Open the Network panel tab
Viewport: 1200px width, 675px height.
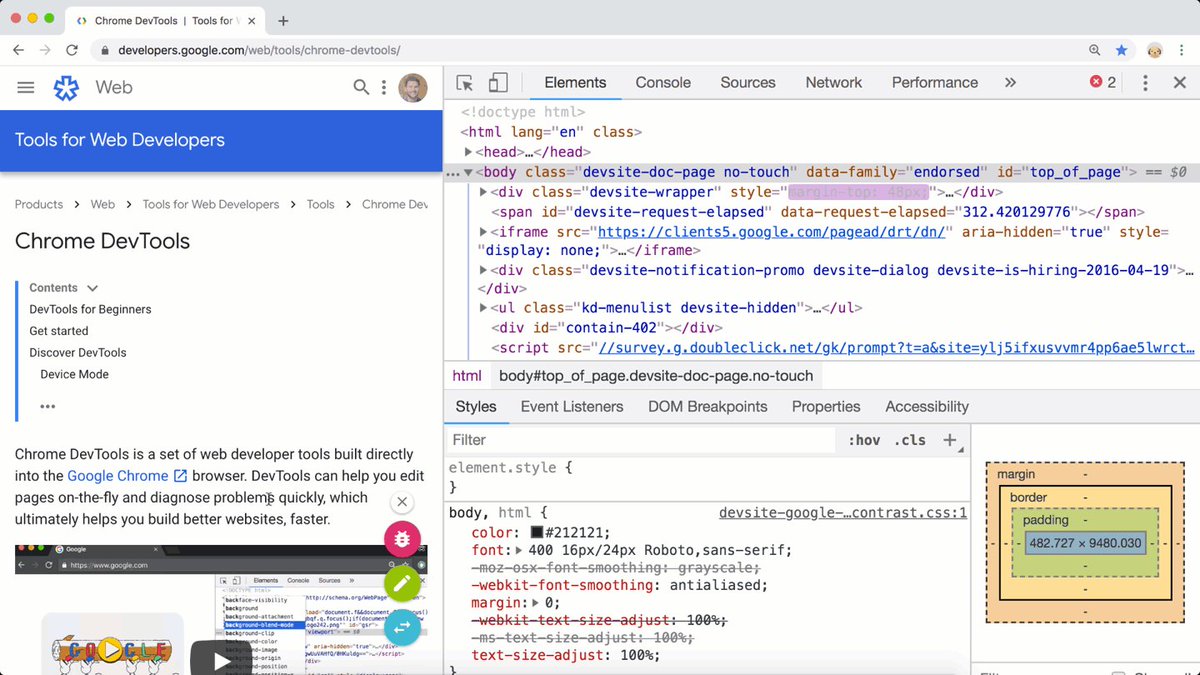834,83
